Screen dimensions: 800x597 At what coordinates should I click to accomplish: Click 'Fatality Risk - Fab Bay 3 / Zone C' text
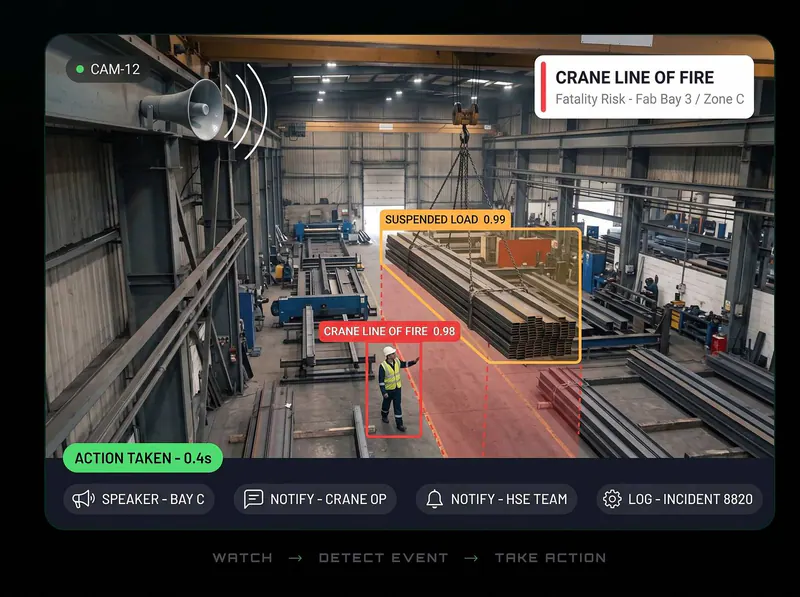pos(649,99)
